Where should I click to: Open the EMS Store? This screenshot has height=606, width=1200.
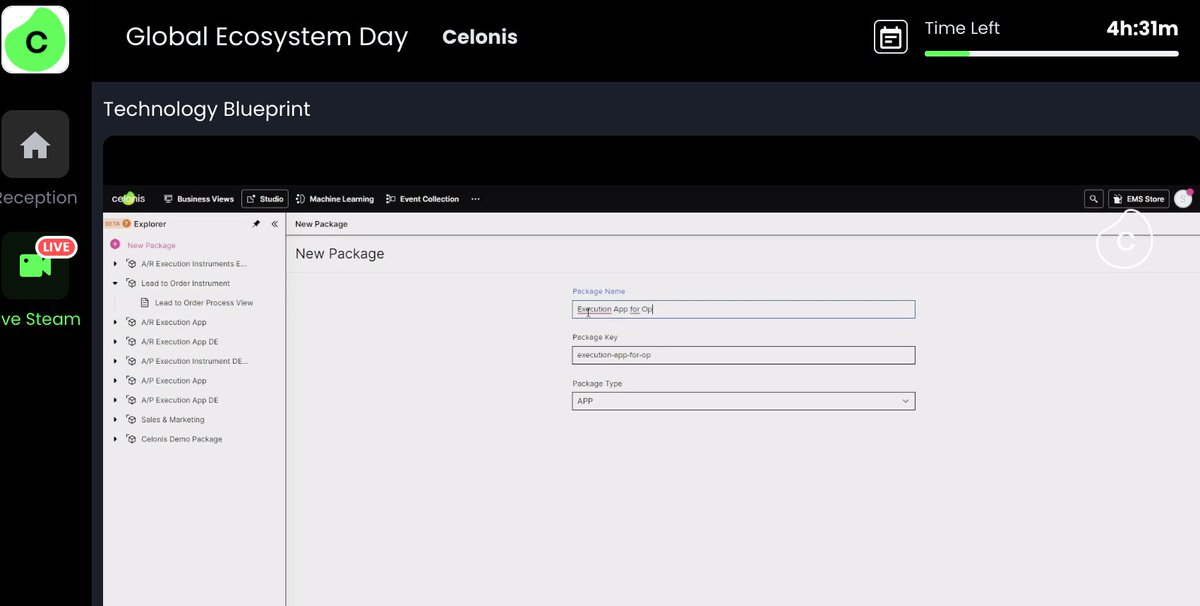[1138, 198]
